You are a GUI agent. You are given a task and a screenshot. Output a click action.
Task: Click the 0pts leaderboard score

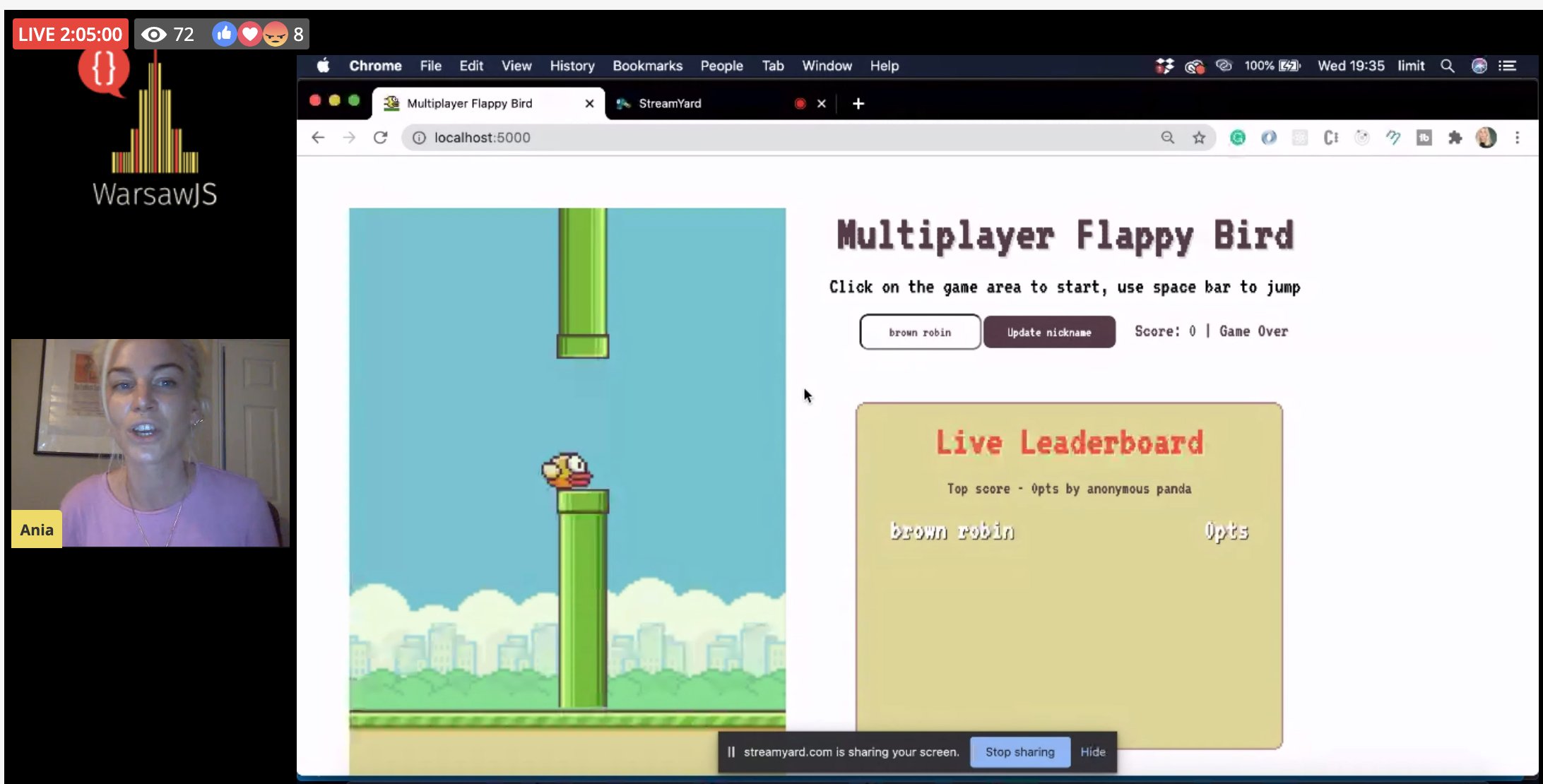[x=1226, y=531]
